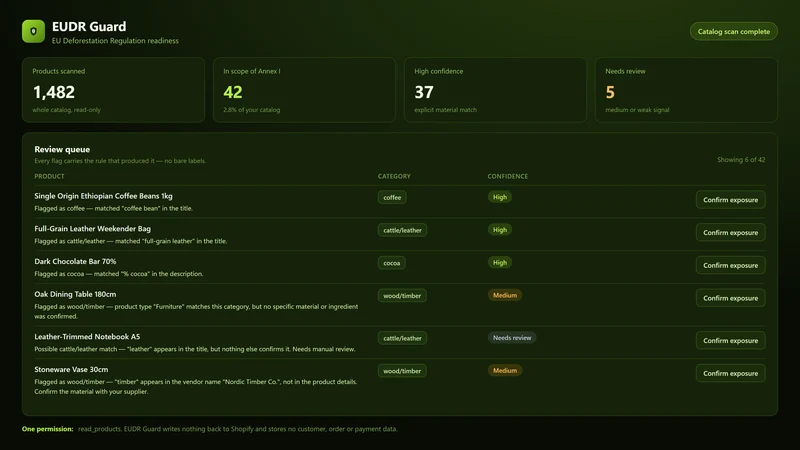Click Nordic Timber Co. vendor explanation text
The width and height of the screenshot is (800, 450).
[195, 387]
